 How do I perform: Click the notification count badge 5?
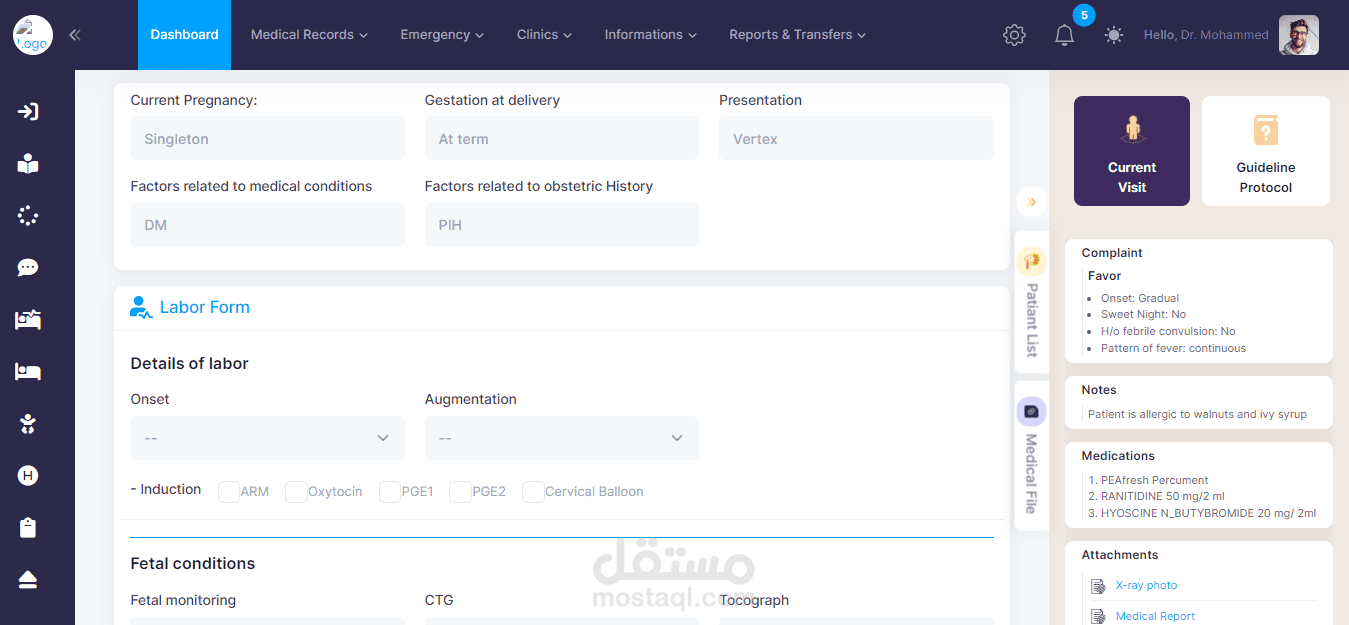(x=1084, y=15)
